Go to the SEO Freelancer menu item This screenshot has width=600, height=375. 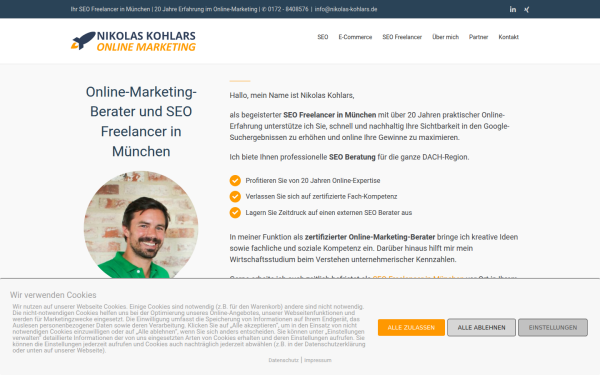coord(402,37)
